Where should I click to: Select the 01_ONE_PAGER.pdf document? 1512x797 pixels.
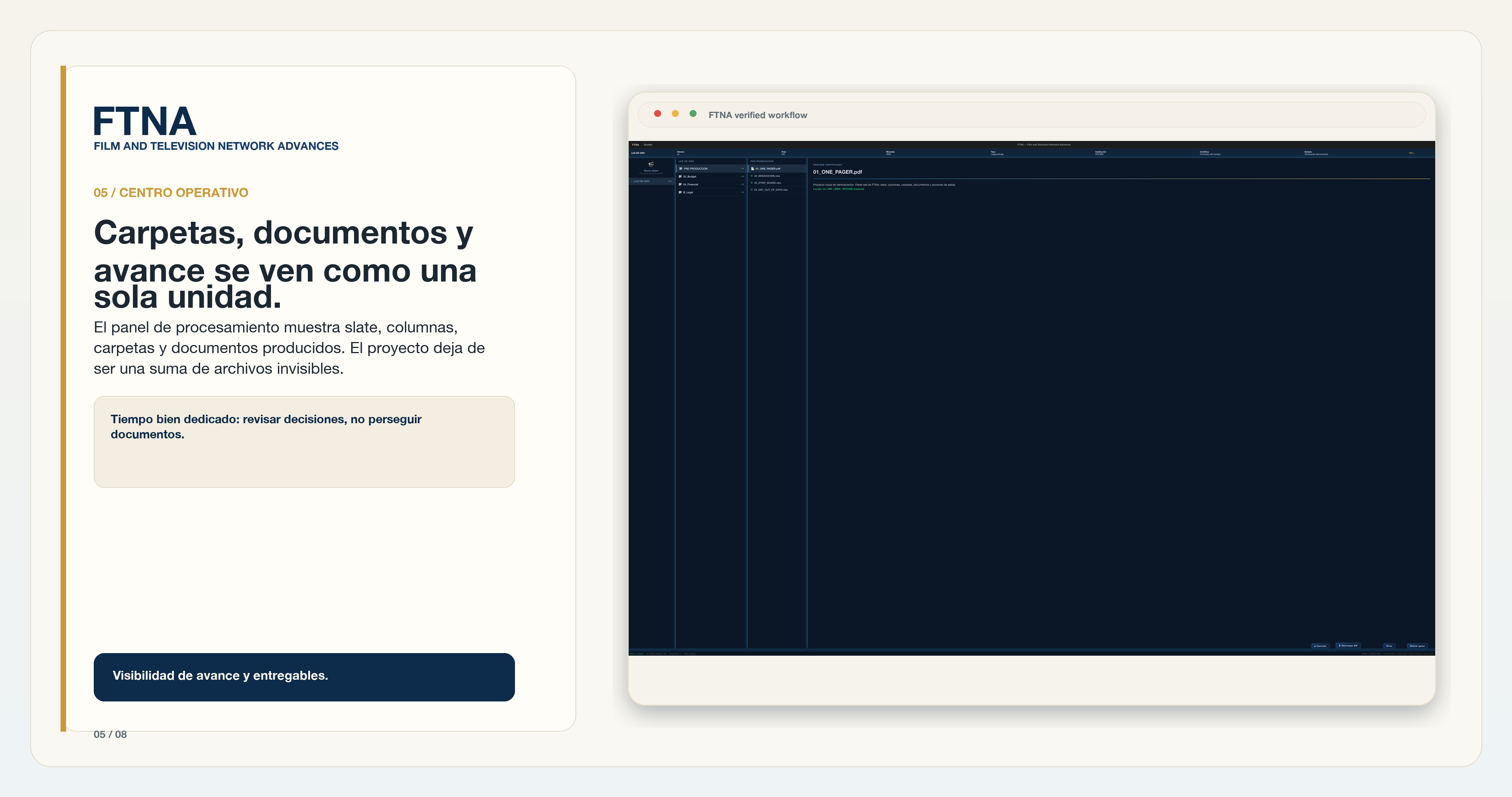pos(777,168)
